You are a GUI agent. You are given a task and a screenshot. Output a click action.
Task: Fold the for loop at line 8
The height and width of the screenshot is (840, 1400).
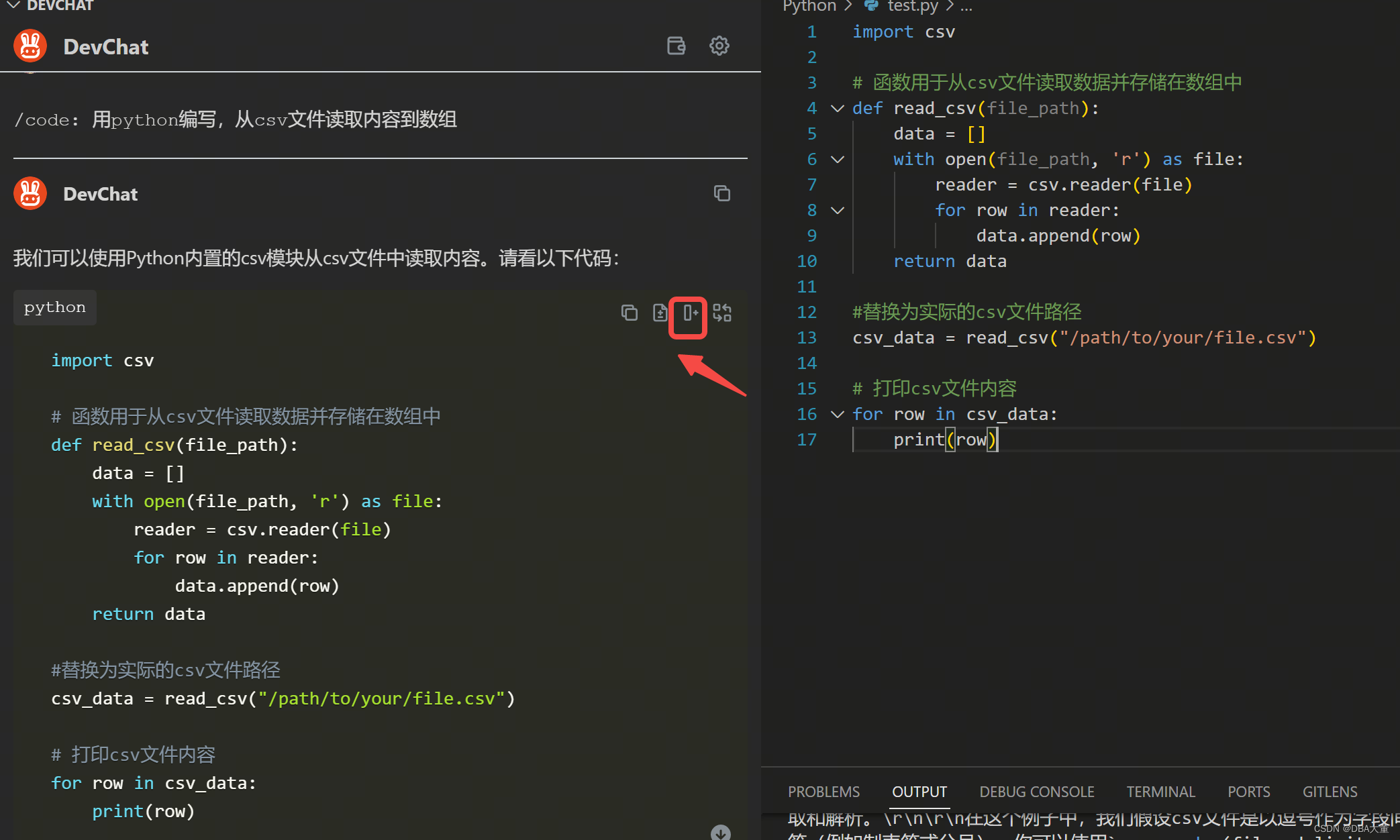point(837,210)
